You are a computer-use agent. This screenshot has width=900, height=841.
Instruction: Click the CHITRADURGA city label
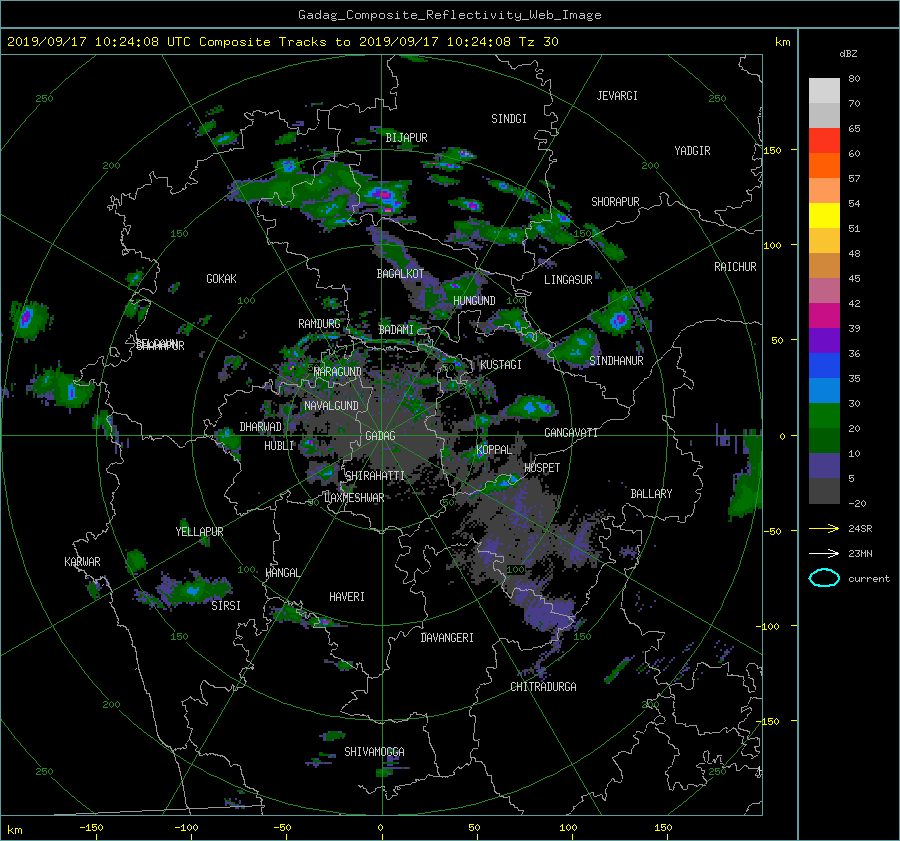coord(544,687)
